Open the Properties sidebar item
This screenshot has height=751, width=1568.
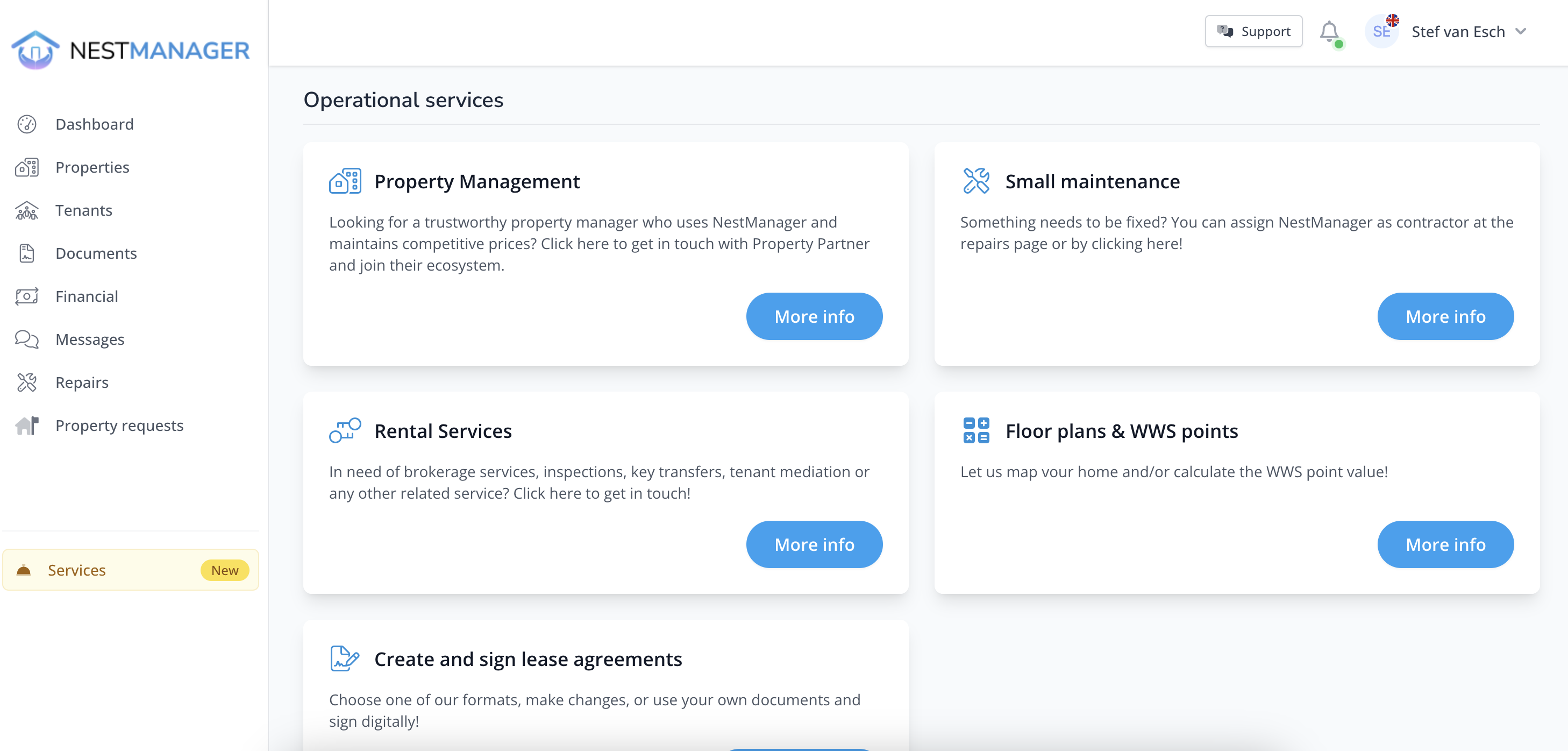(92, 167)
